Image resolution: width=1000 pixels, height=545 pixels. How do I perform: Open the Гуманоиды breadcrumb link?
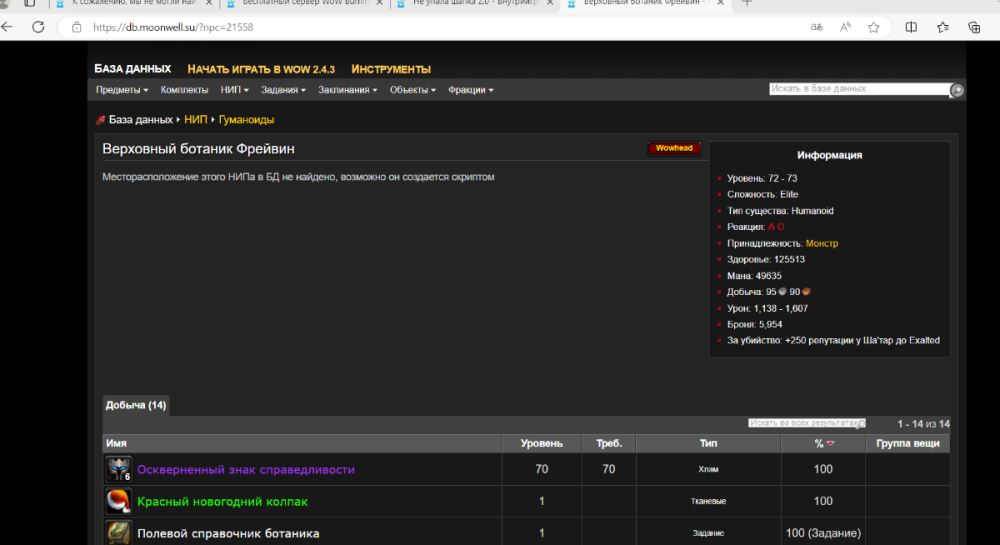[x=246, y=119]
